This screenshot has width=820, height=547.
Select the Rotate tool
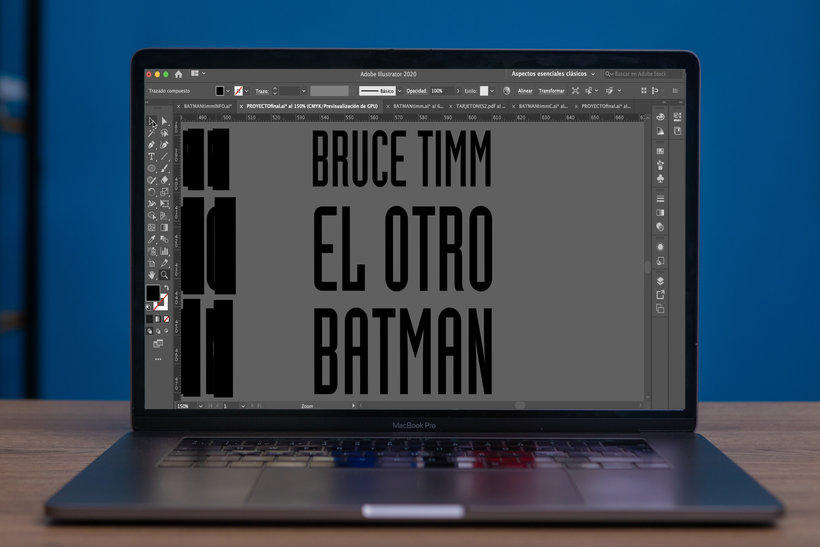point(152,192)
